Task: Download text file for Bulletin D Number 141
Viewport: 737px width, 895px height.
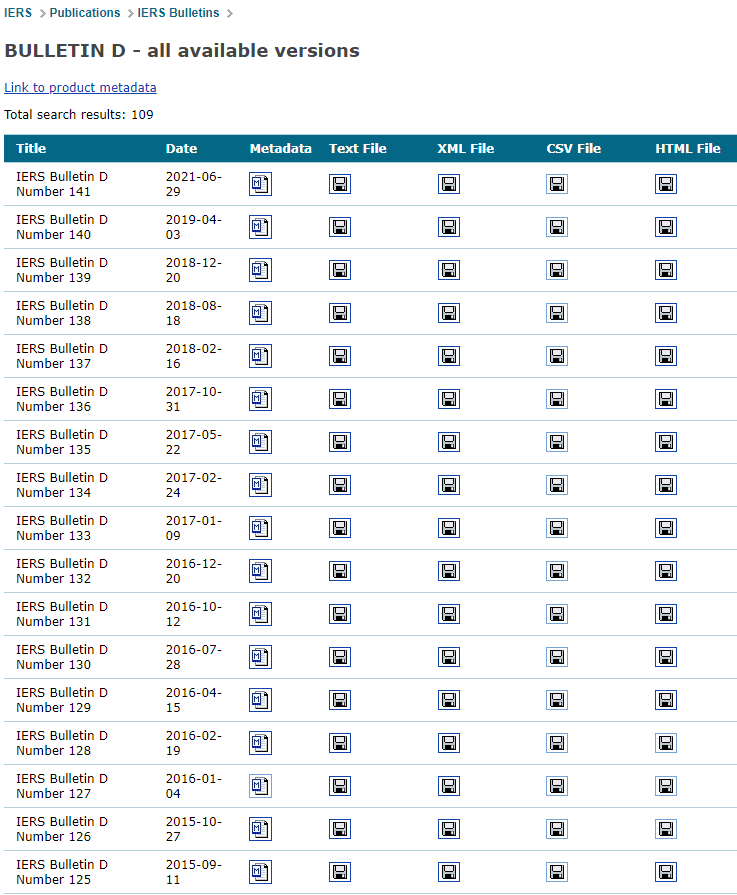Action: tap(340, 184)
